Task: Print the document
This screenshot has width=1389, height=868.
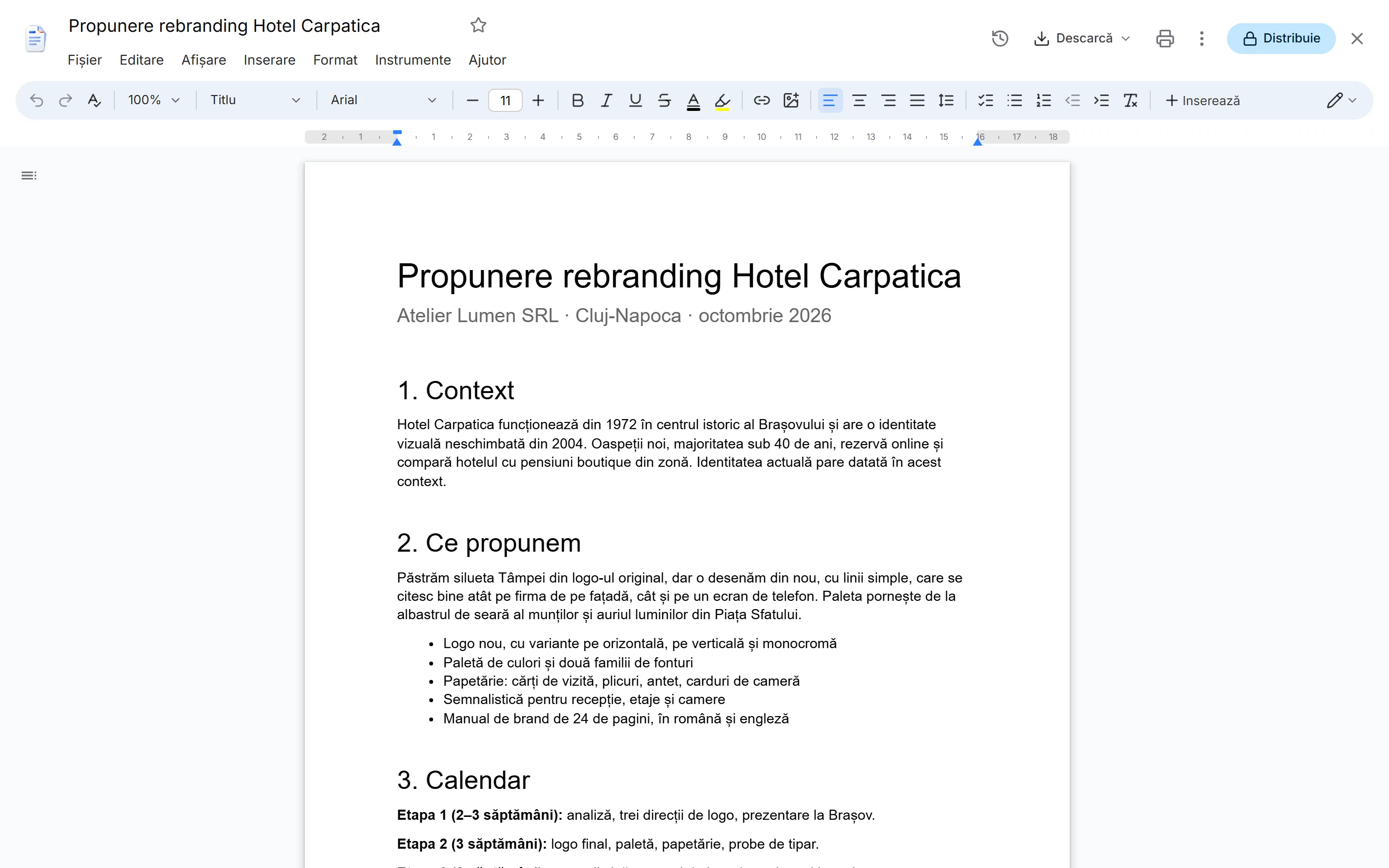Action: pyautogui.click(x=1165, y=39)
